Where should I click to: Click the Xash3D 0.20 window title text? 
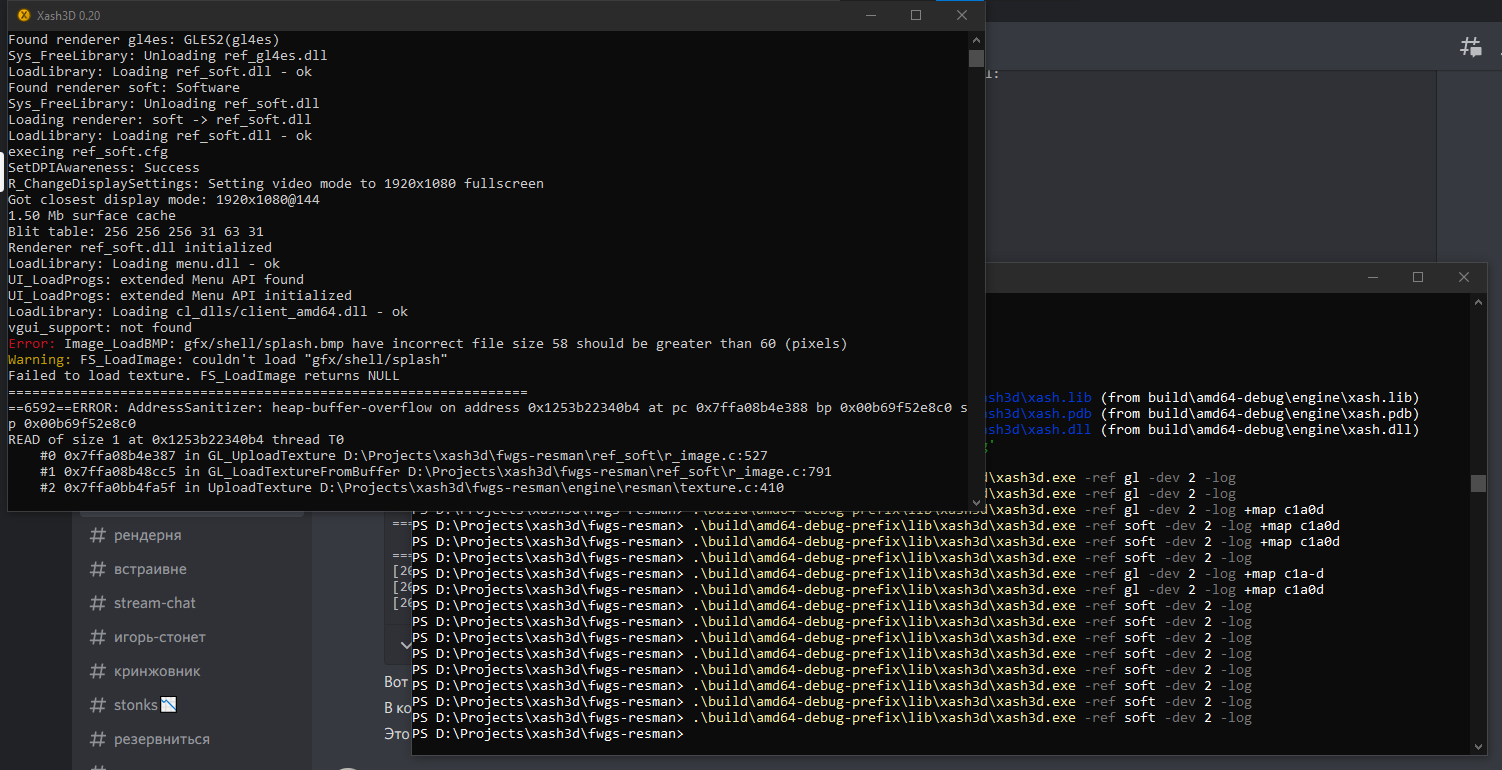click(x=69, y=15)
